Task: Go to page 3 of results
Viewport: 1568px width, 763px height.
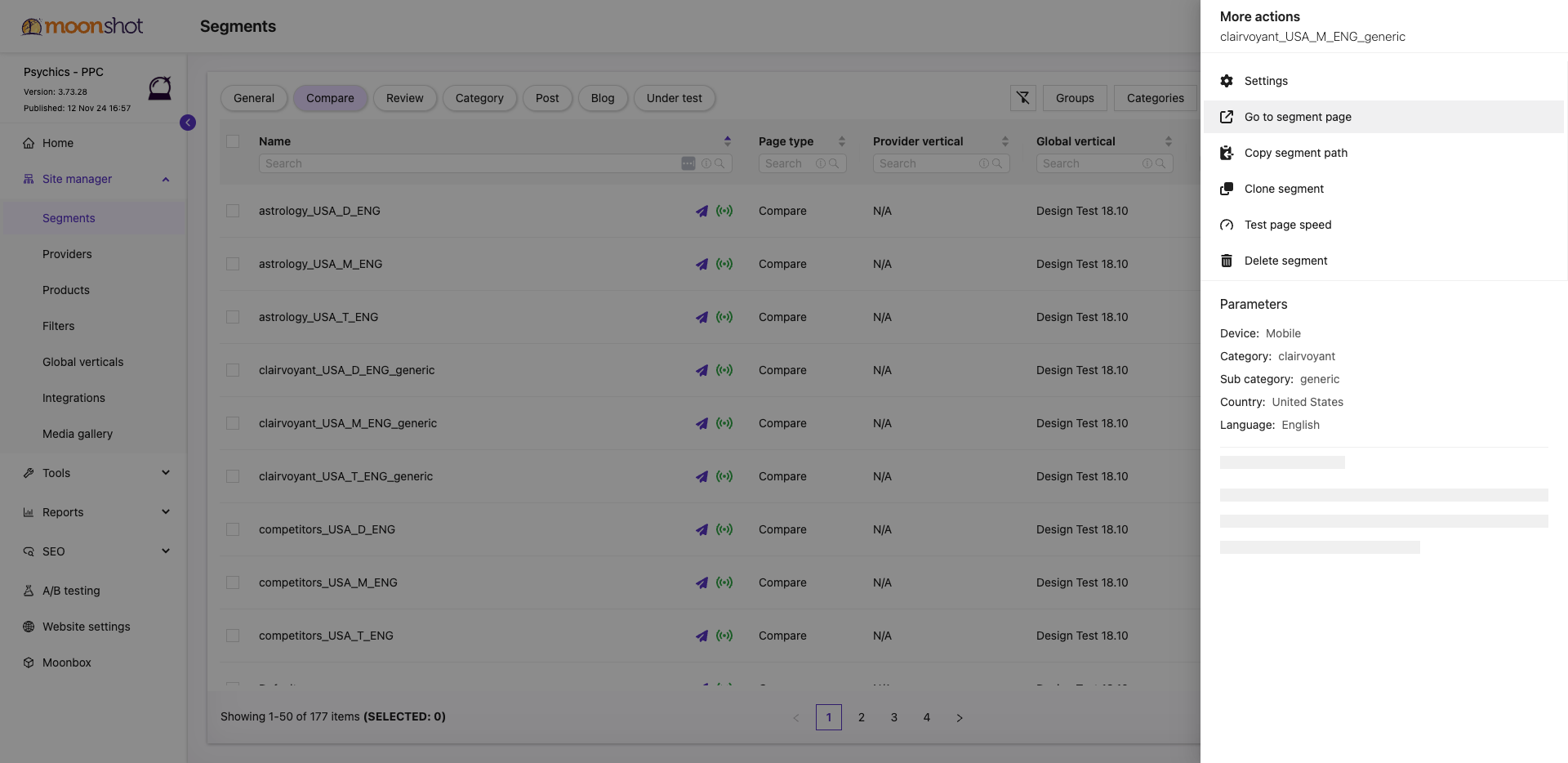Action: pyautogui.click(x=894, y=717)
